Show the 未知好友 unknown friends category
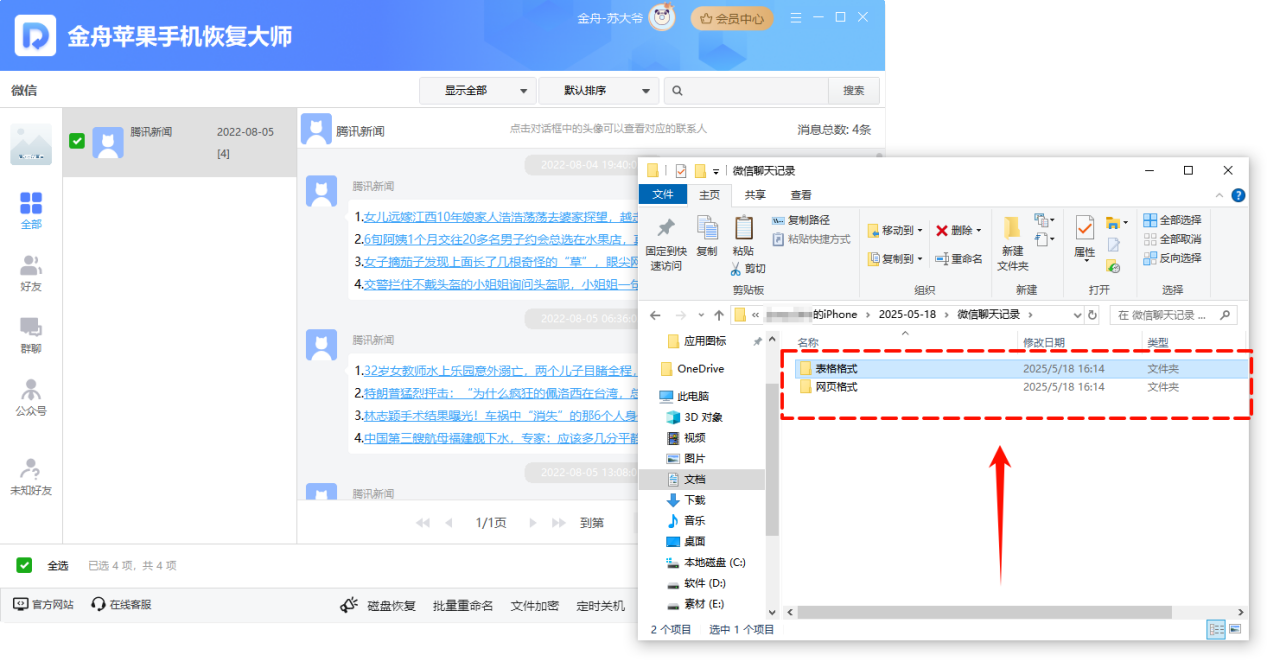 pos(31,477)
